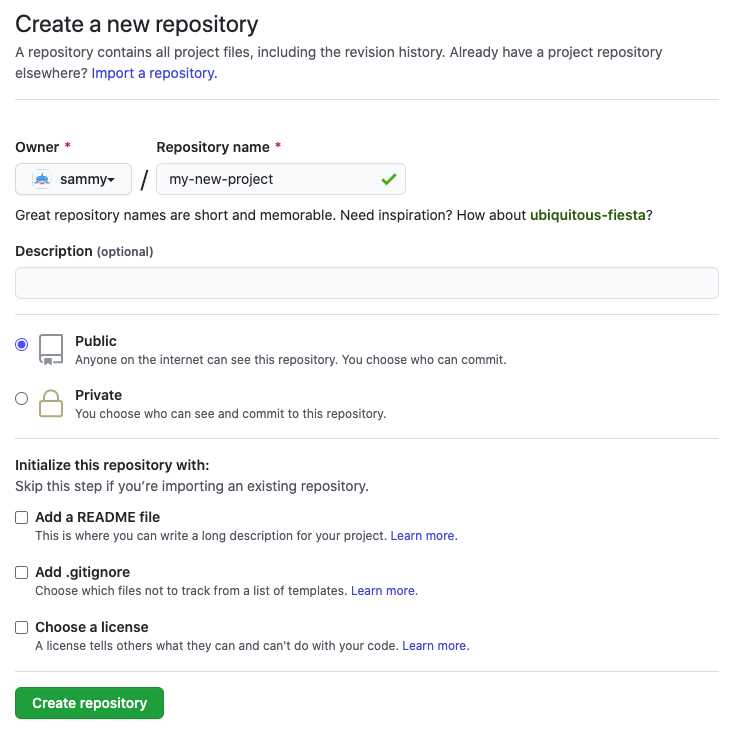Click the Create repository button
The image size is (732, 739).
click(90, 703)
